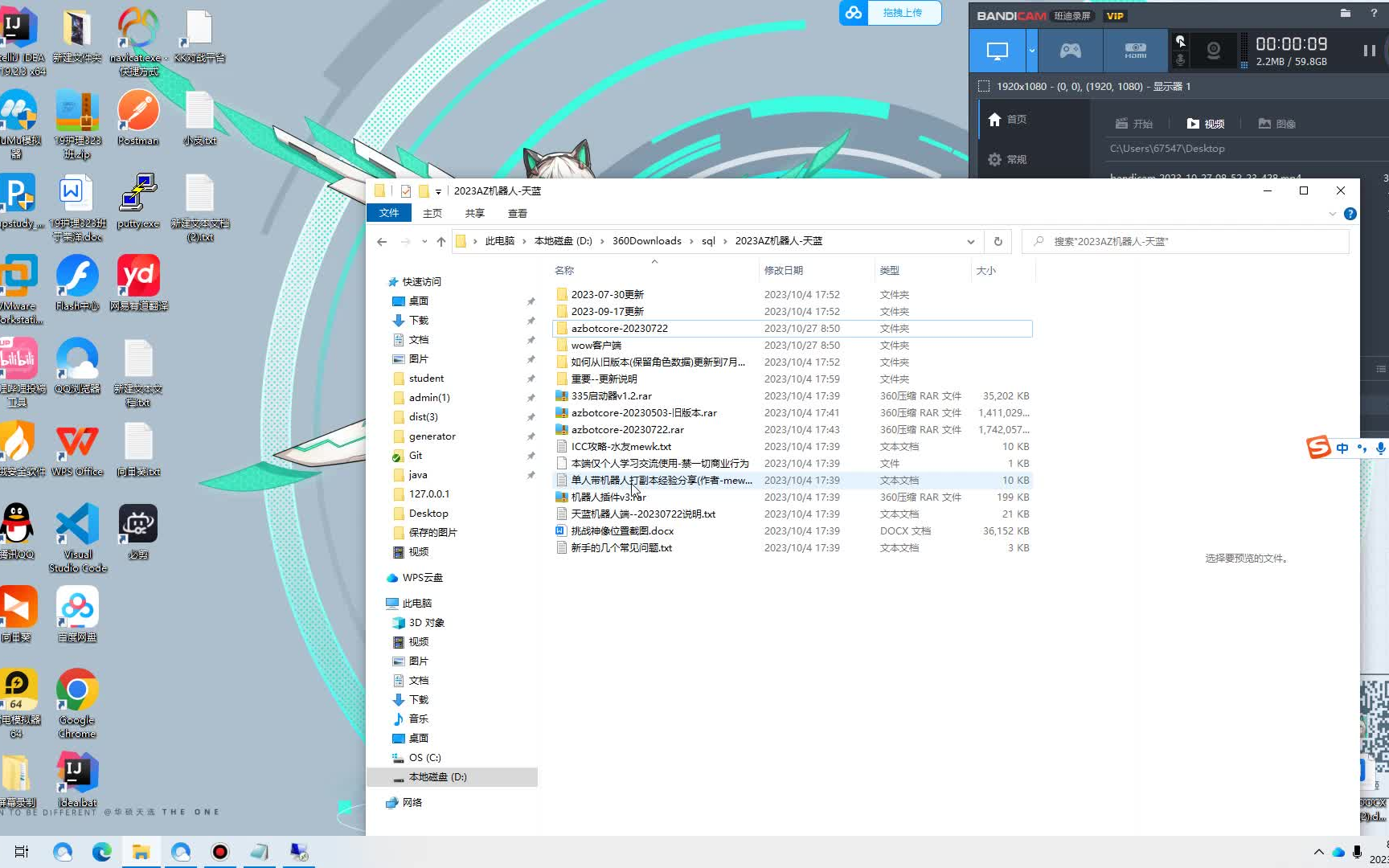
Task: Show hidden system tray icons
Action: (1318, 852)
